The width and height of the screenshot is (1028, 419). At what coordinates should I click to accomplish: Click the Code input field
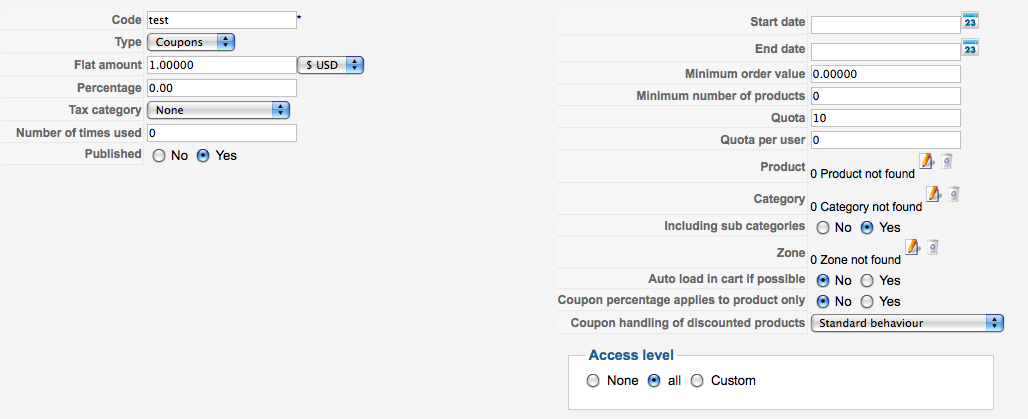pyautogui.click(x=221, y=19)
